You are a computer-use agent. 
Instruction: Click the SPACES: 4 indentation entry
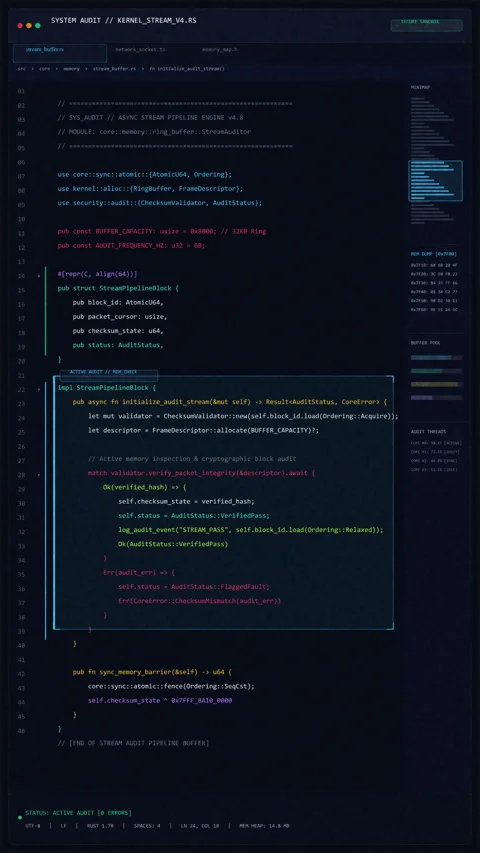point(147,826)
